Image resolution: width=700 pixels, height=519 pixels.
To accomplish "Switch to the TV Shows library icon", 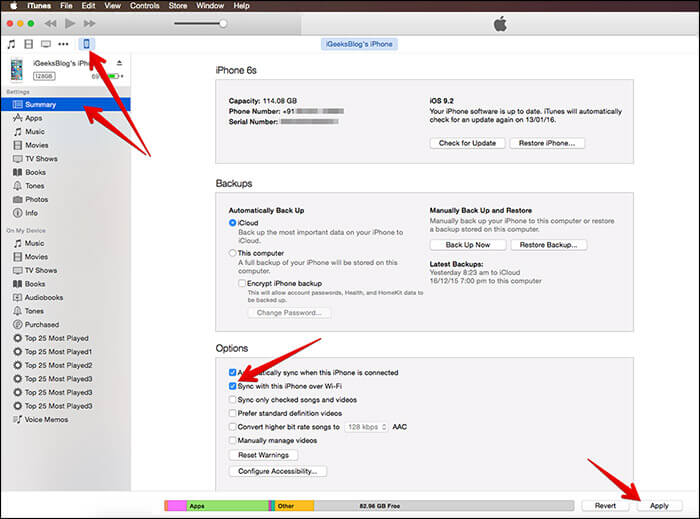I will click(46, 44).
